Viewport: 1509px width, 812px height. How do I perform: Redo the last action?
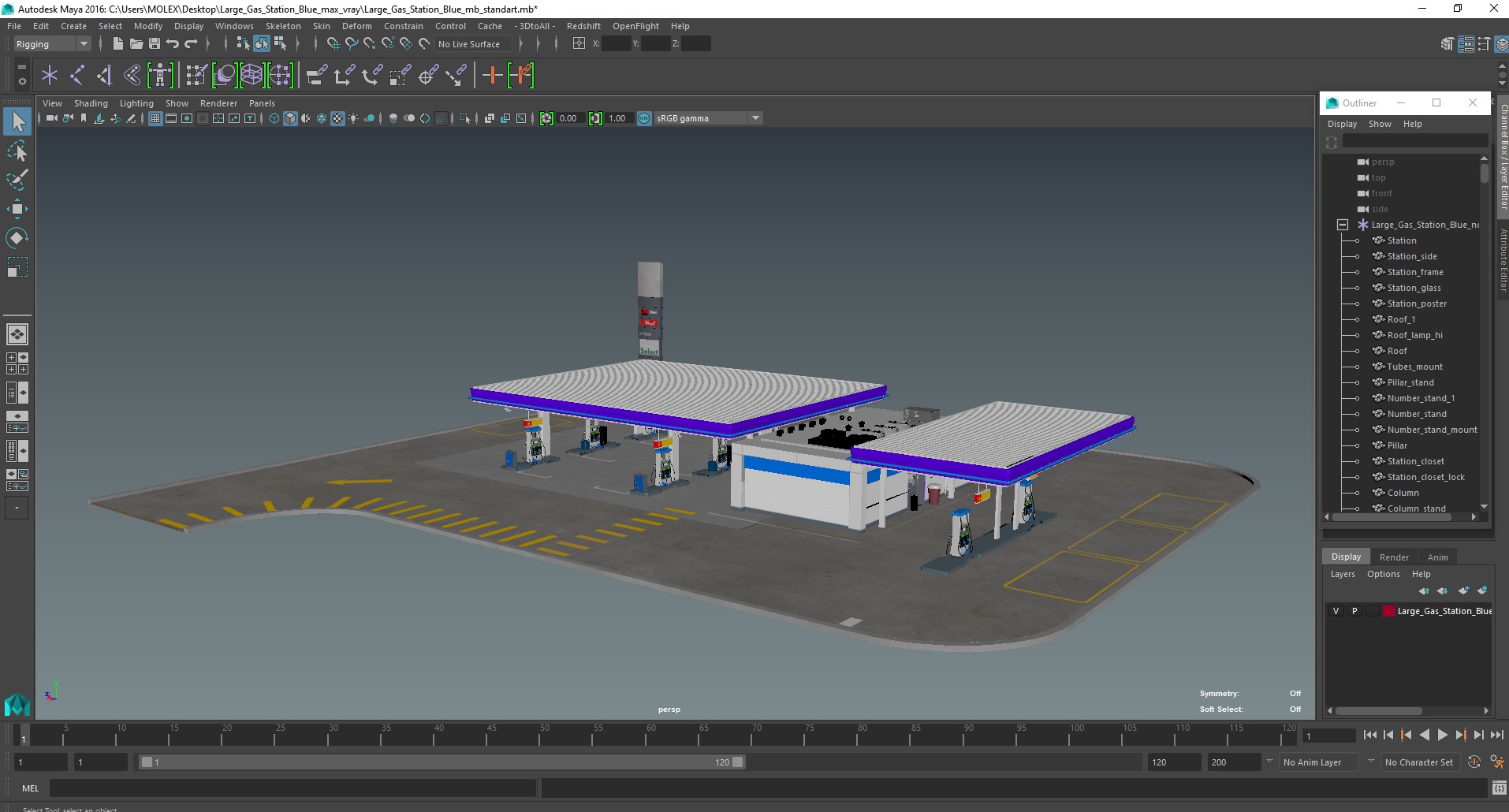pyautogui.click(x=191, y=43)
